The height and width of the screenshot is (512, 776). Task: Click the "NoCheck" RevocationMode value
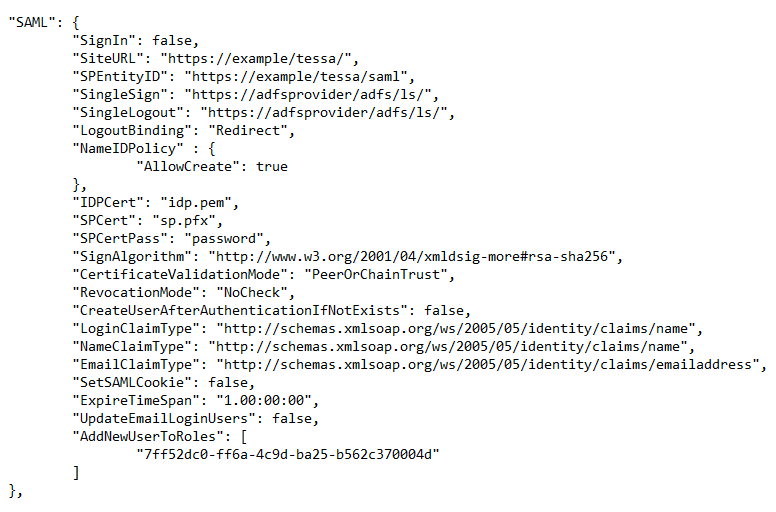(251, 293)
